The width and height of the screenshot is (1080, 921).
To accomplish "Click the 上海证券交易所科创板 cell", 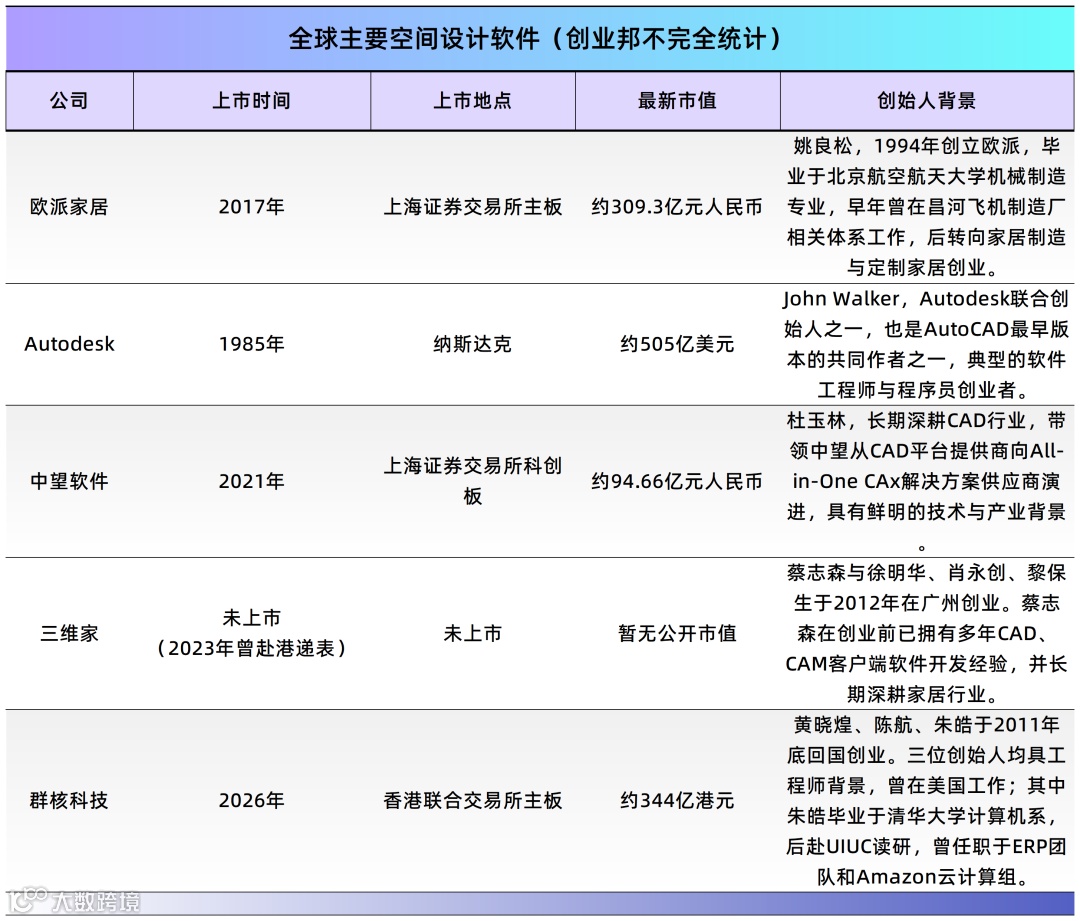I will coord(472,481).
